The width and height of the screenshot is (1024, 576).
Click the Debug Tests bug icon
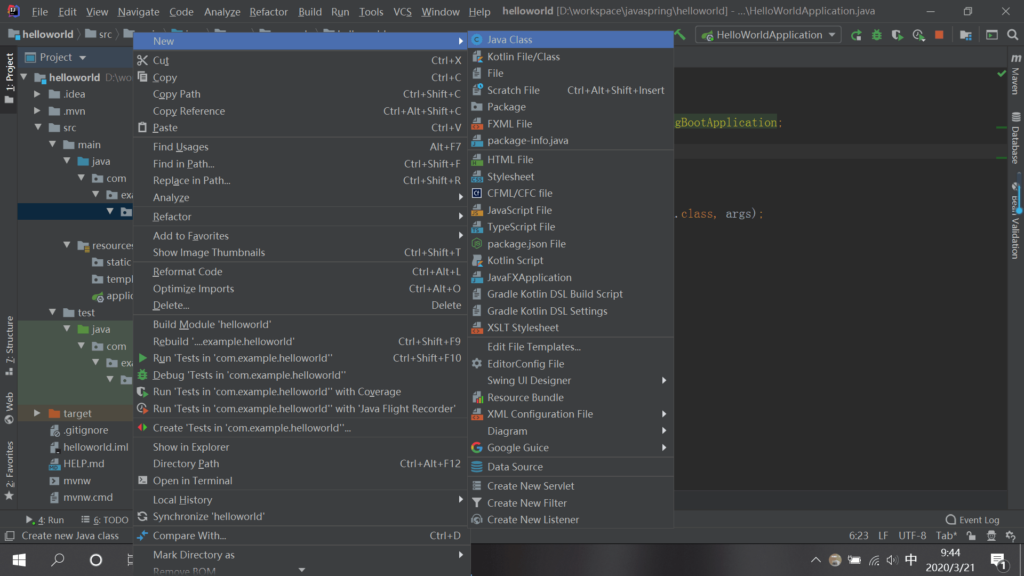click(x=142, y=375)
